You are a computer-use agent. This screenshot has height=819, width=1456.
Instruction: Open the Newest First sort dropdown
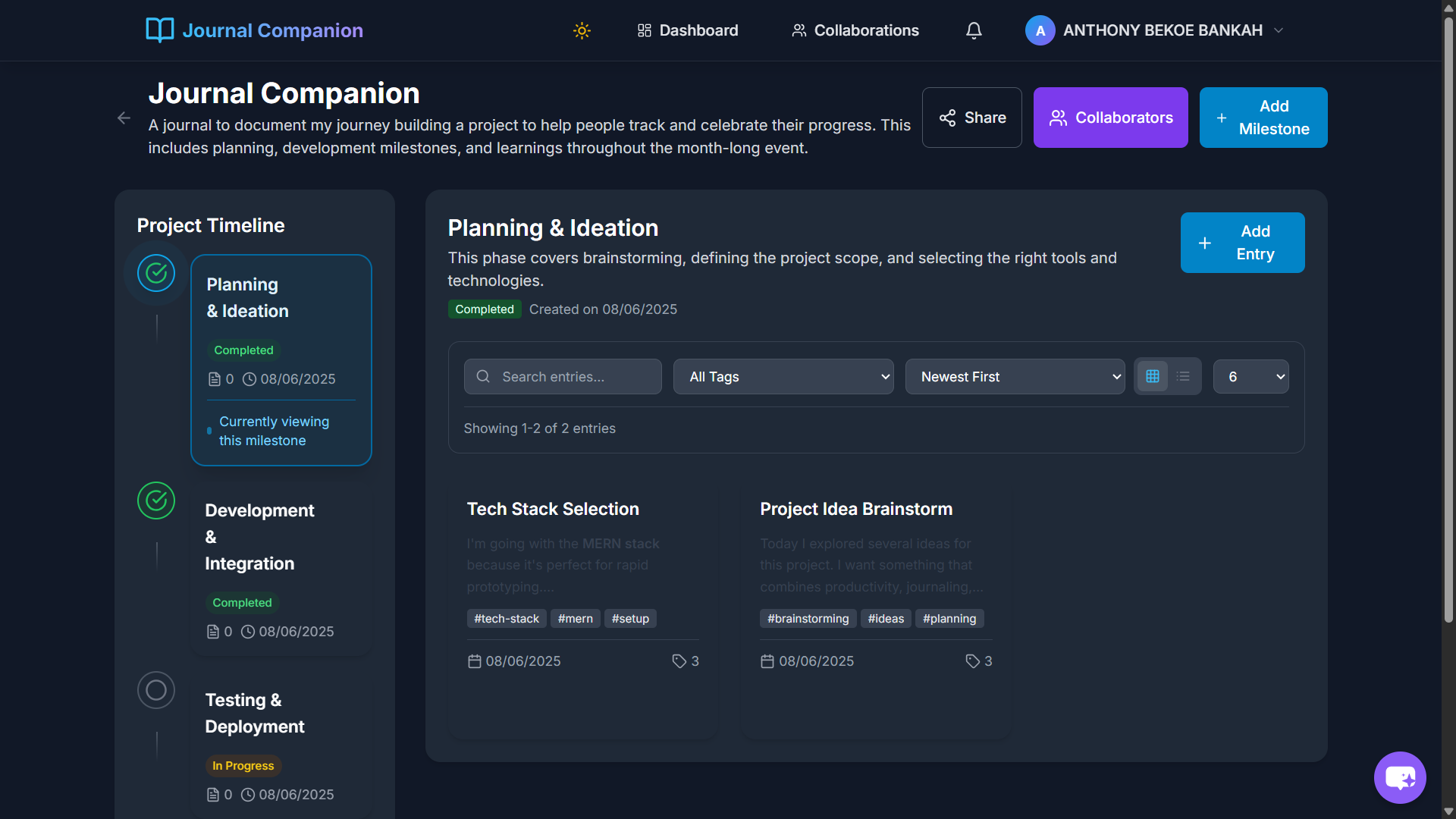coord(1015,377)
